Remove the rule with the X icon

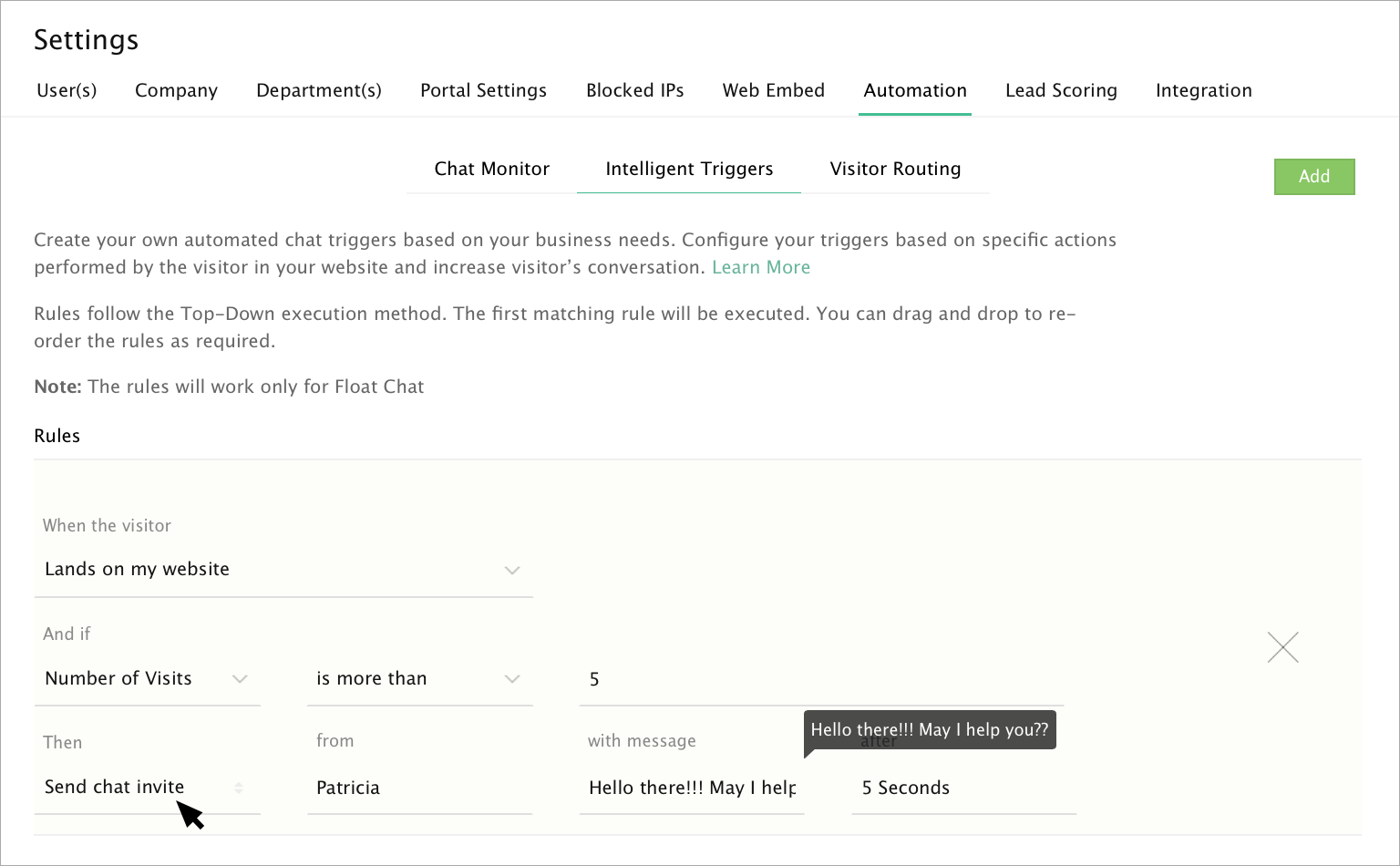pos(1282,647)
